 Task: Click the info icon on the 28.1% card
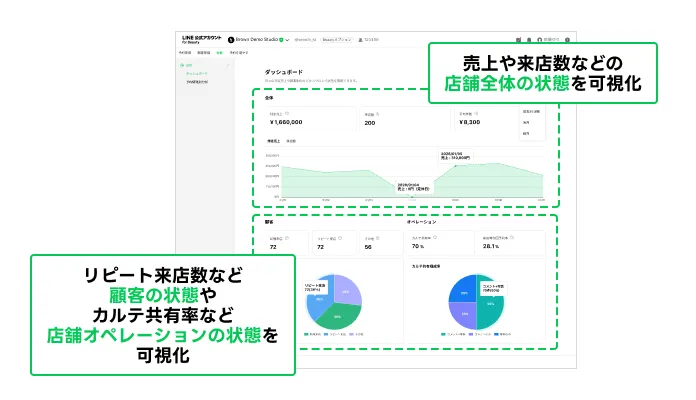coord(512,238)
